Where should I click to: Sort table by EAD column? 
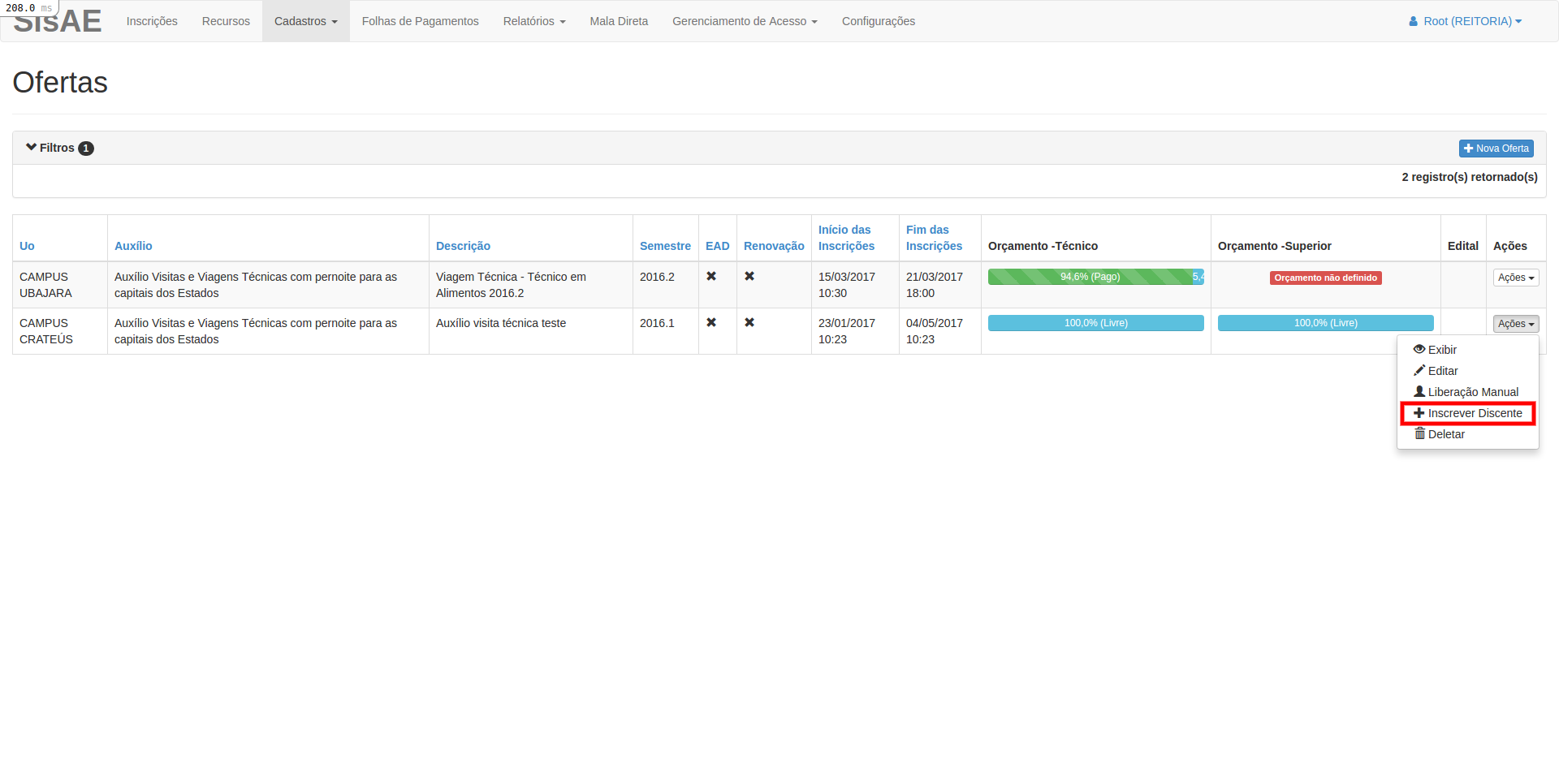point(718,246)
